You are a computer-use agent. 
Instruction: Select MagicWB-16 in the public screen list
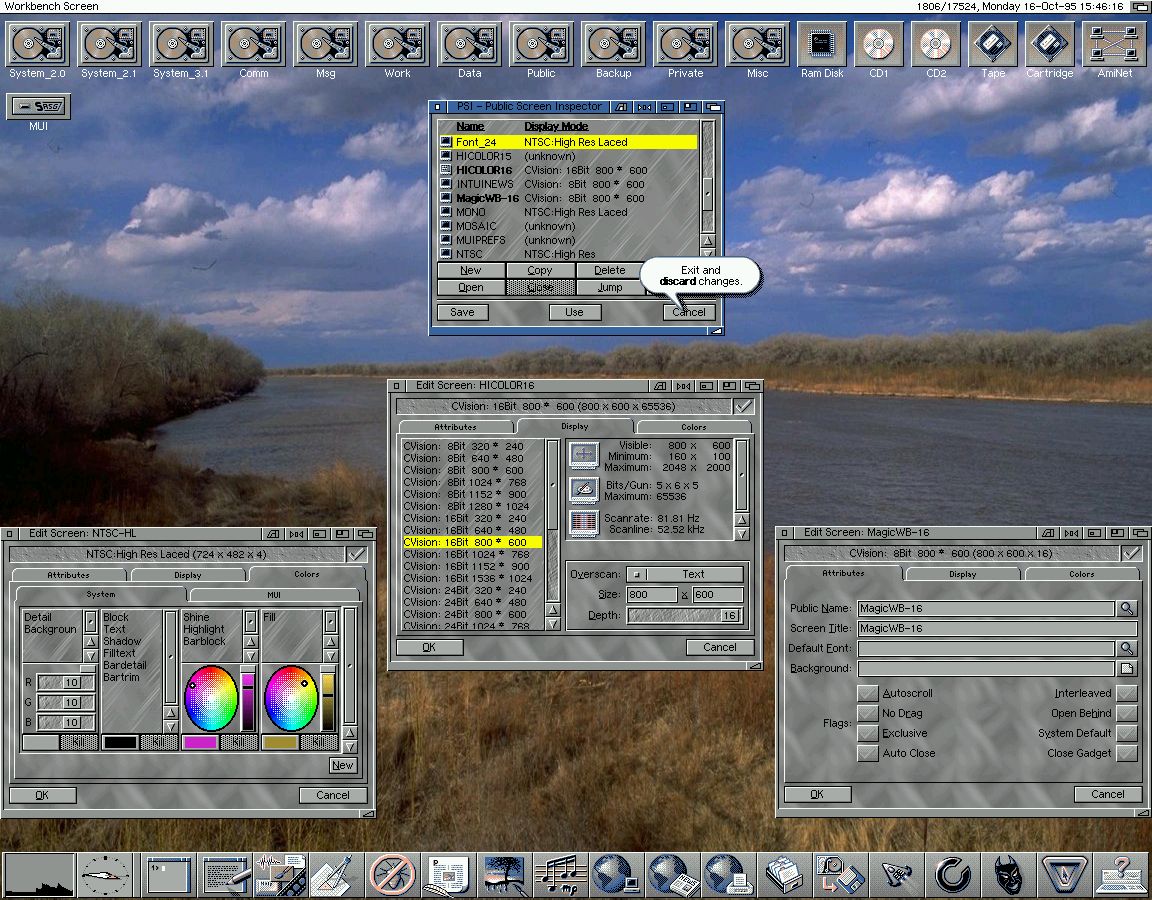[x=487, y=198]
